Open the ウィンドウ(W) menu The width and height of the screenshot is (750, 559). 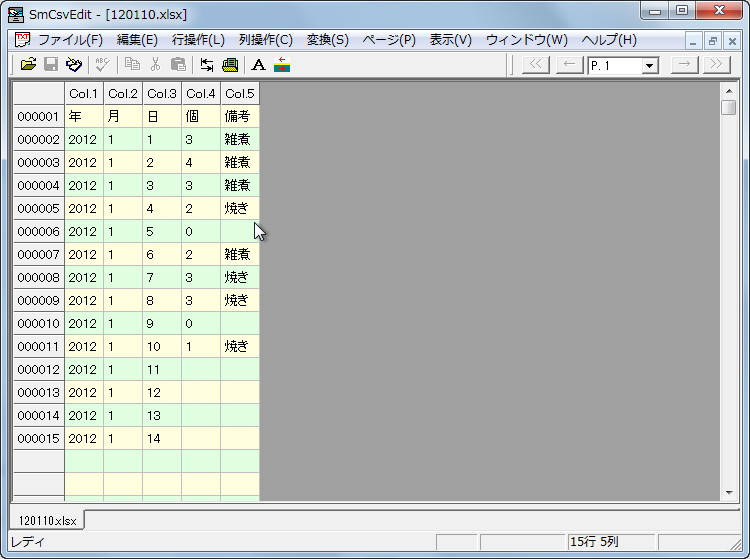tap(527, 40)
